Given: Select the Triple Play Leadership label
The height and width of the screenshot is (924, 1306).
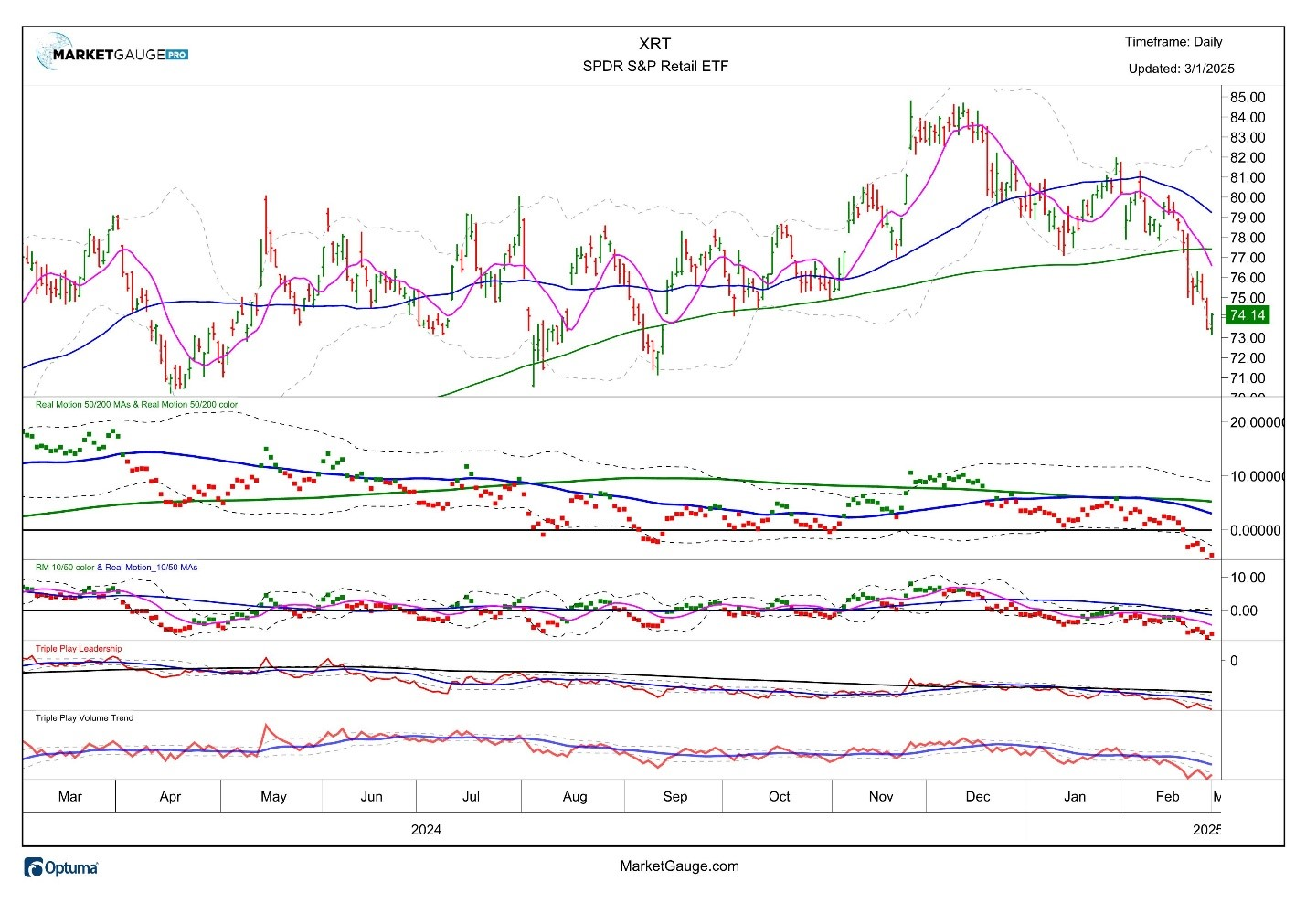Looking at the screenshot, I should (x=79, y=649).
